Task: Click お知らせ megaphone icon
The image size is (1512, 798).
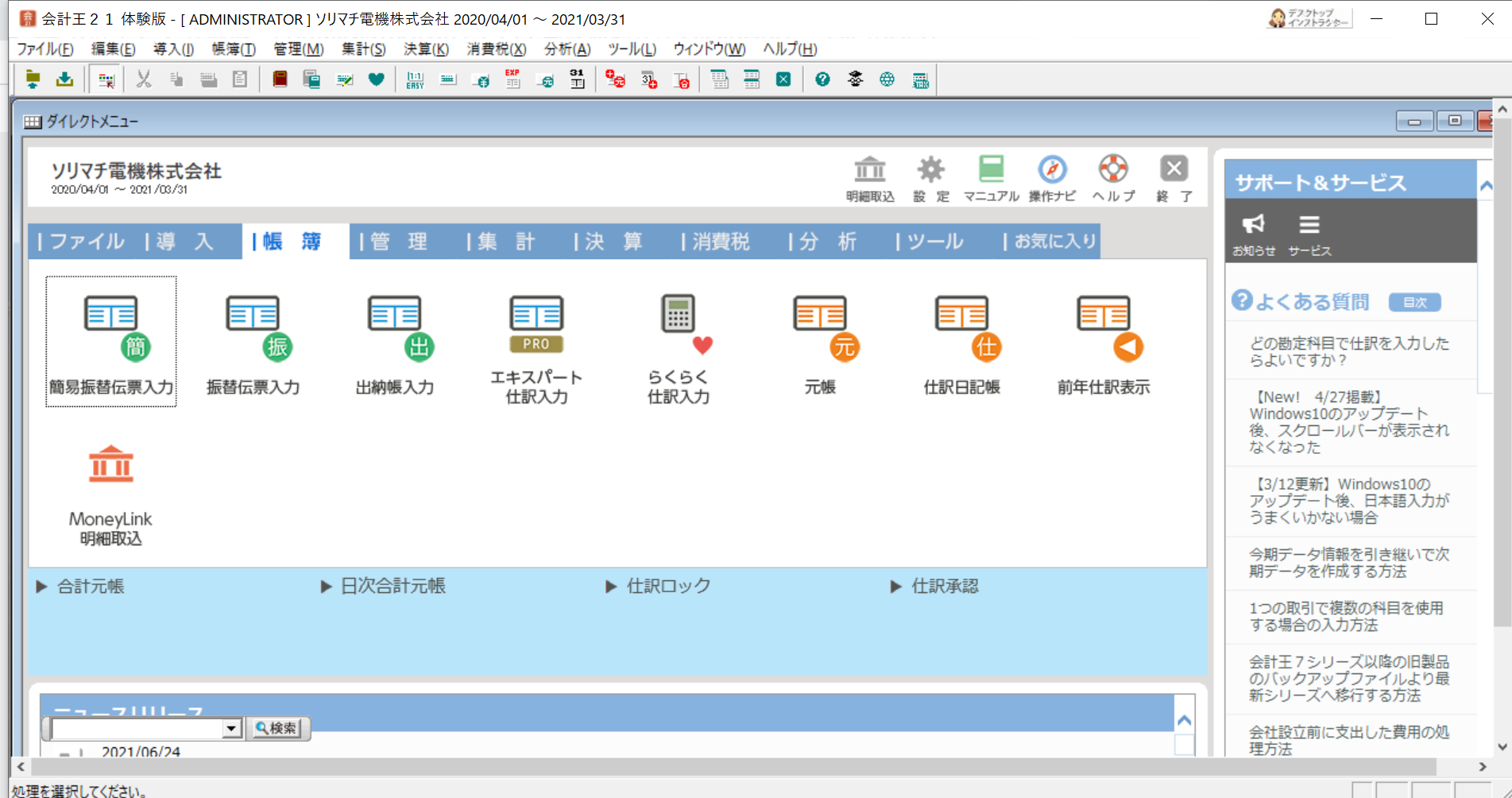Action: pos(1254,234)
